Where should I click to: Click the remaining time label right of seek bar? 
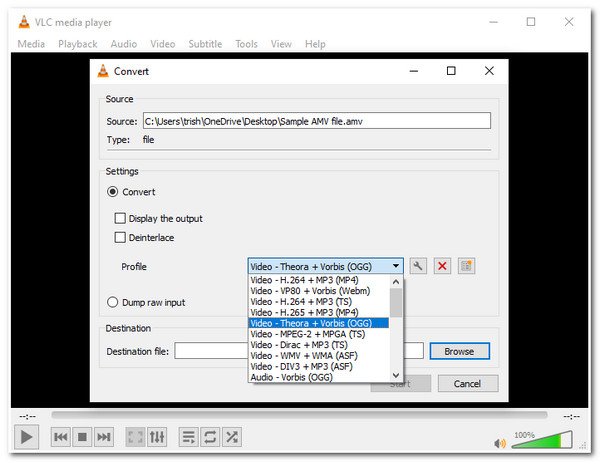[571, 416]
